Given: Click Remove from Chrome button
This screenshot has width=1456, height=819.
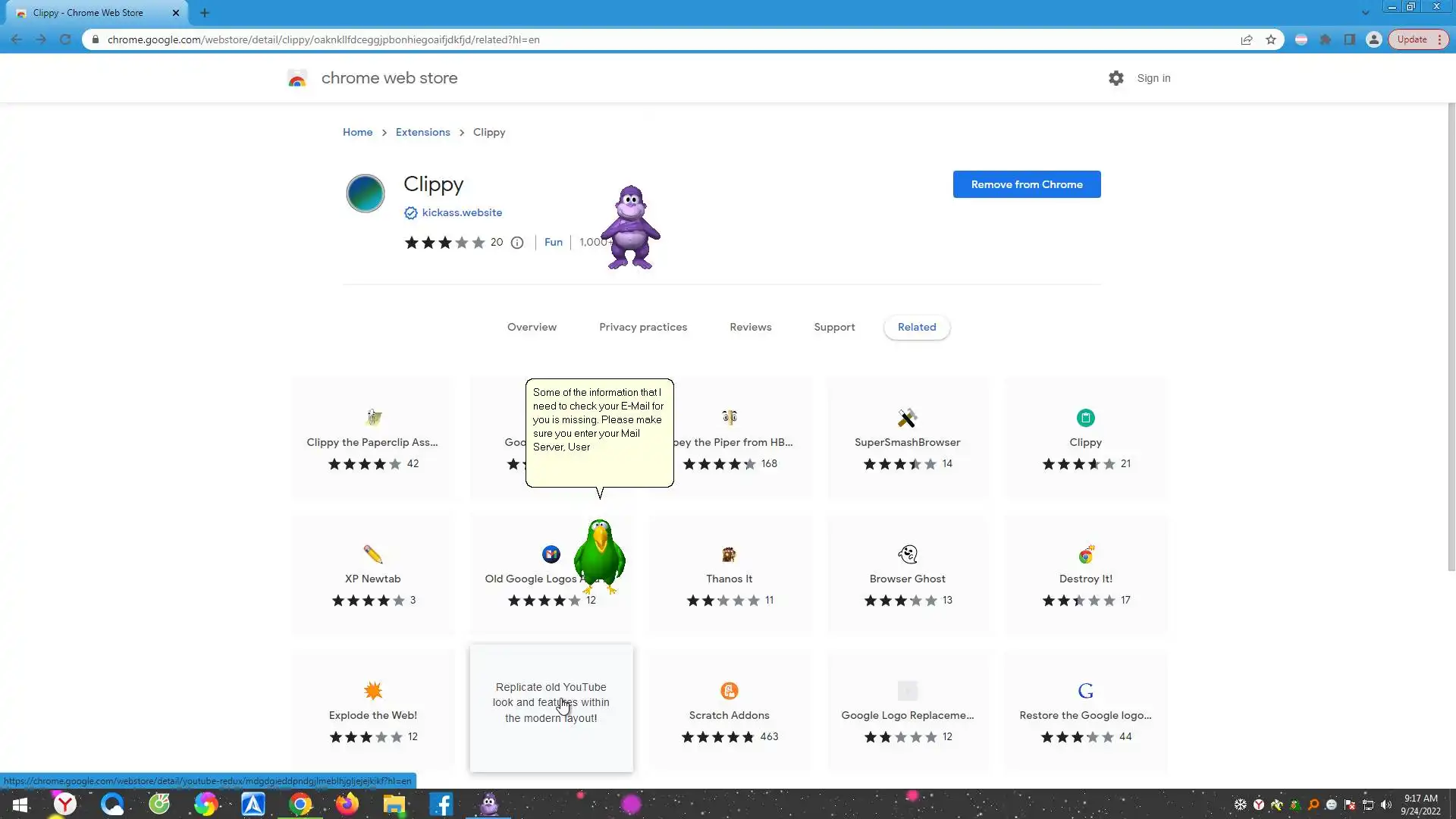Looking at the screenshot, I should click(1026, 184).
